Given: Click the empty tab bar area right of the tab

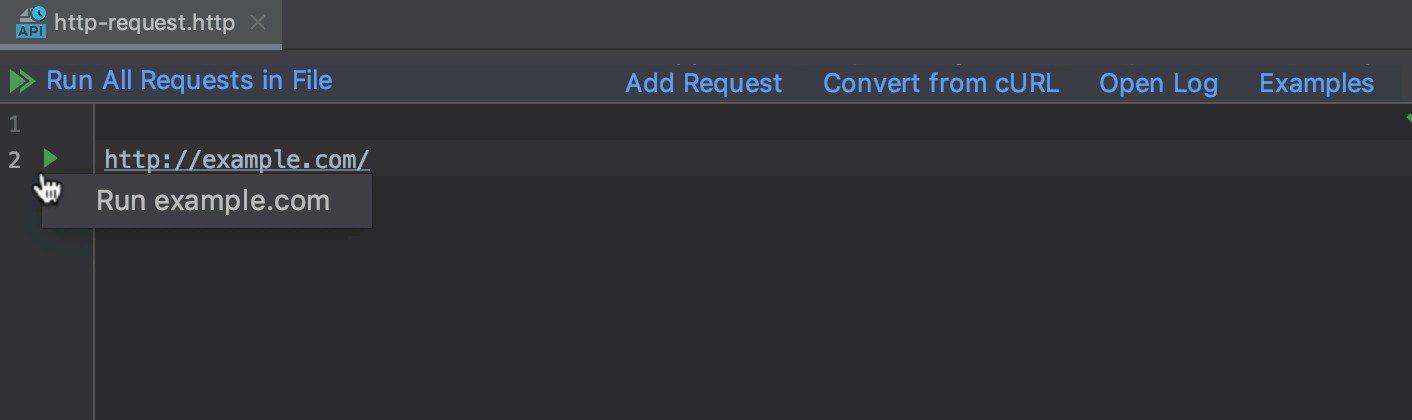Looking at the screenshot, I should click(800, 23).
